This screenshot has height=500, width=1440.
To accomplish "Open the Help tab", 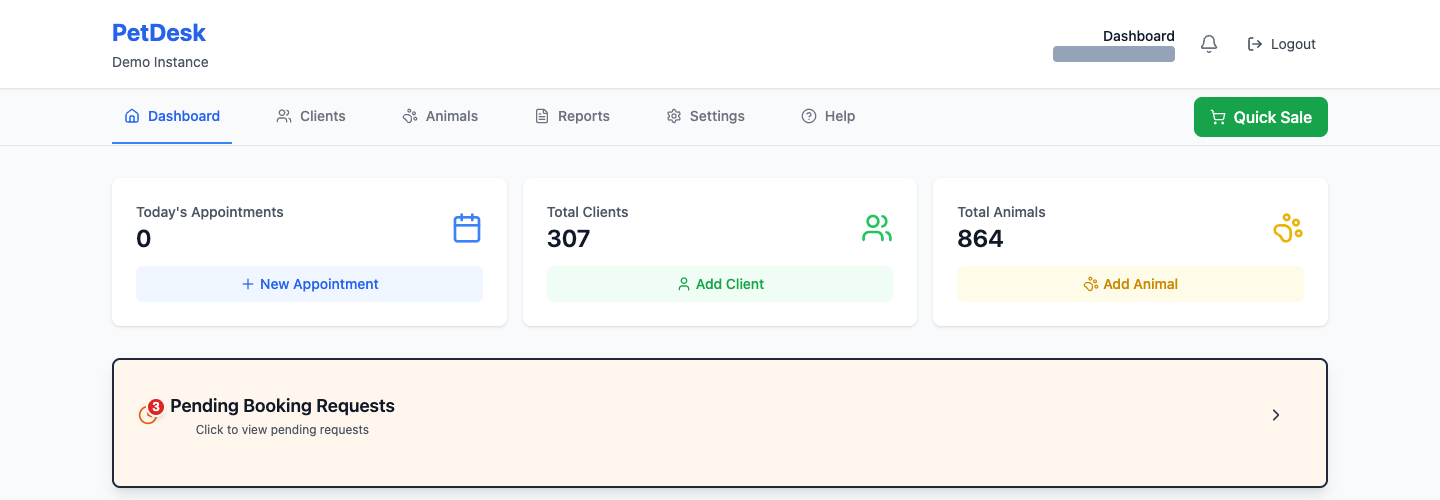I will (x=828, y=116).
